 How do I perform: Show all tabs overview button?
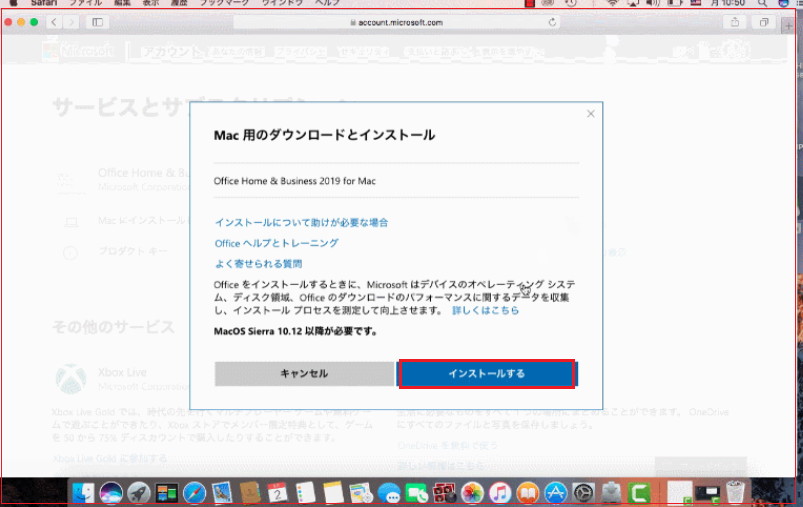coord(764,22)
